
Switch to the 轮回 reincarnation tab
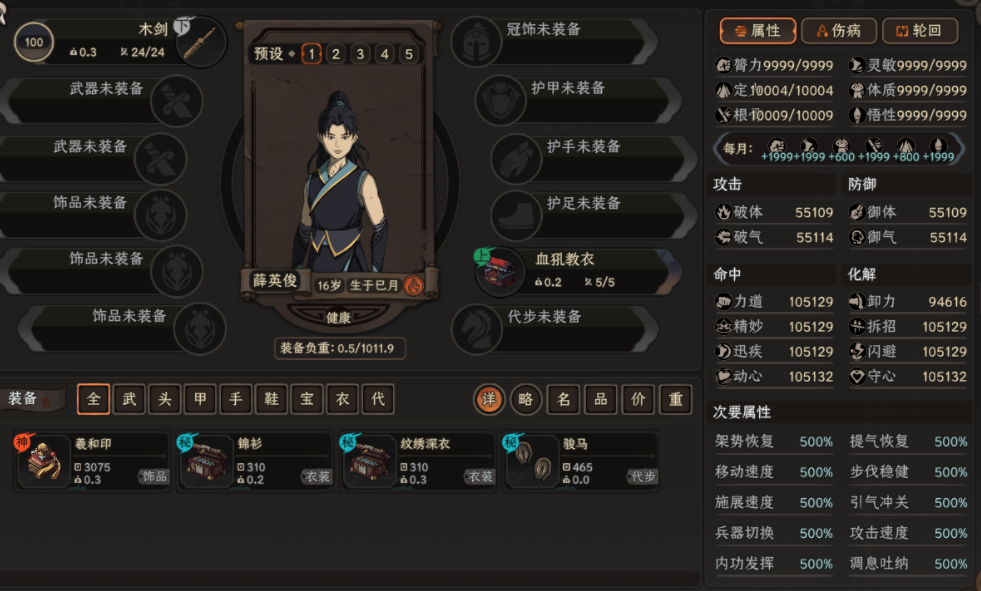(x=920, y=31)
